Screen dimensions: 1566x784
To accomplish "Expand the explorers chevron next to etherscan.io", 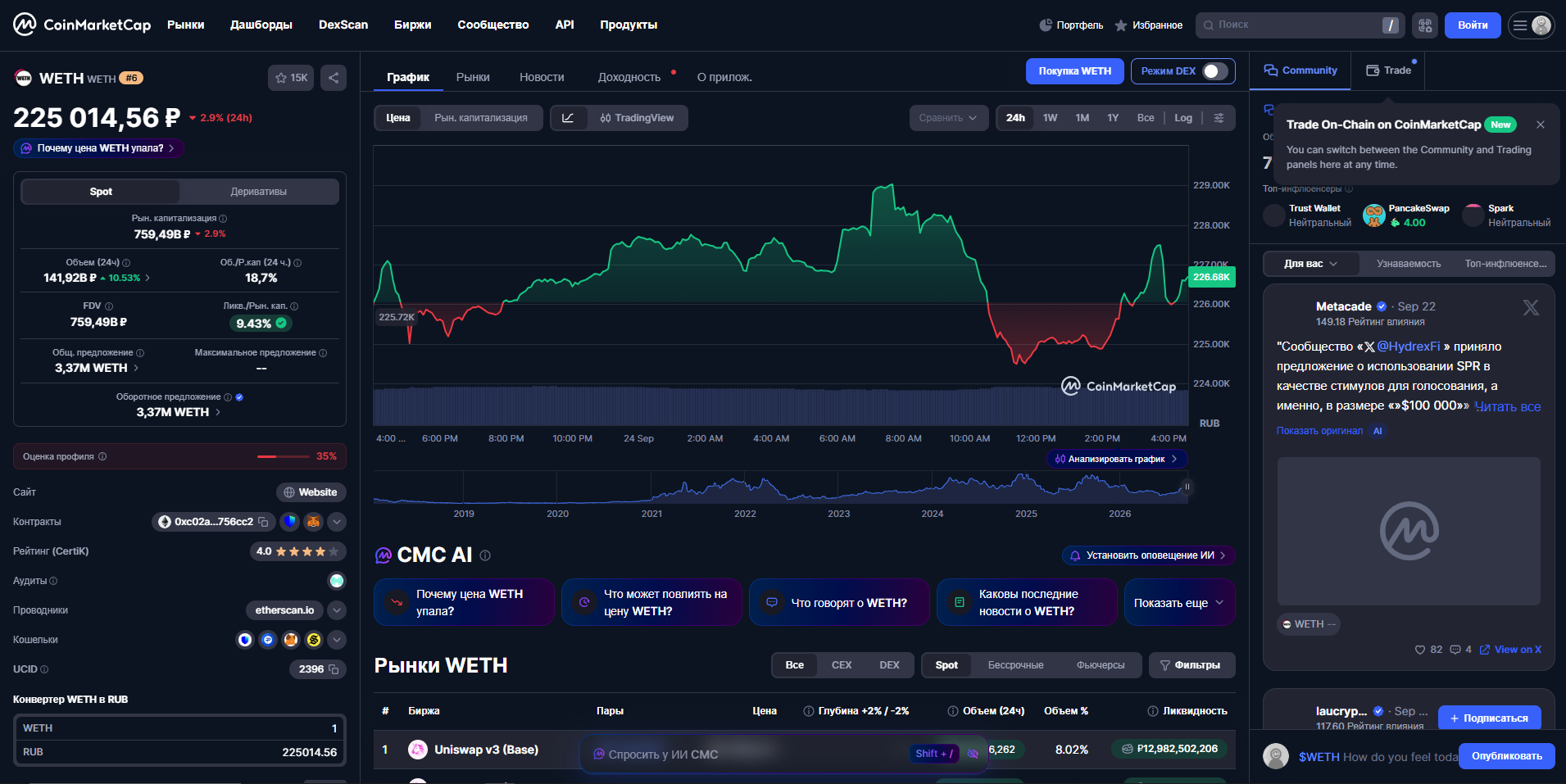I will coord(337,610).
